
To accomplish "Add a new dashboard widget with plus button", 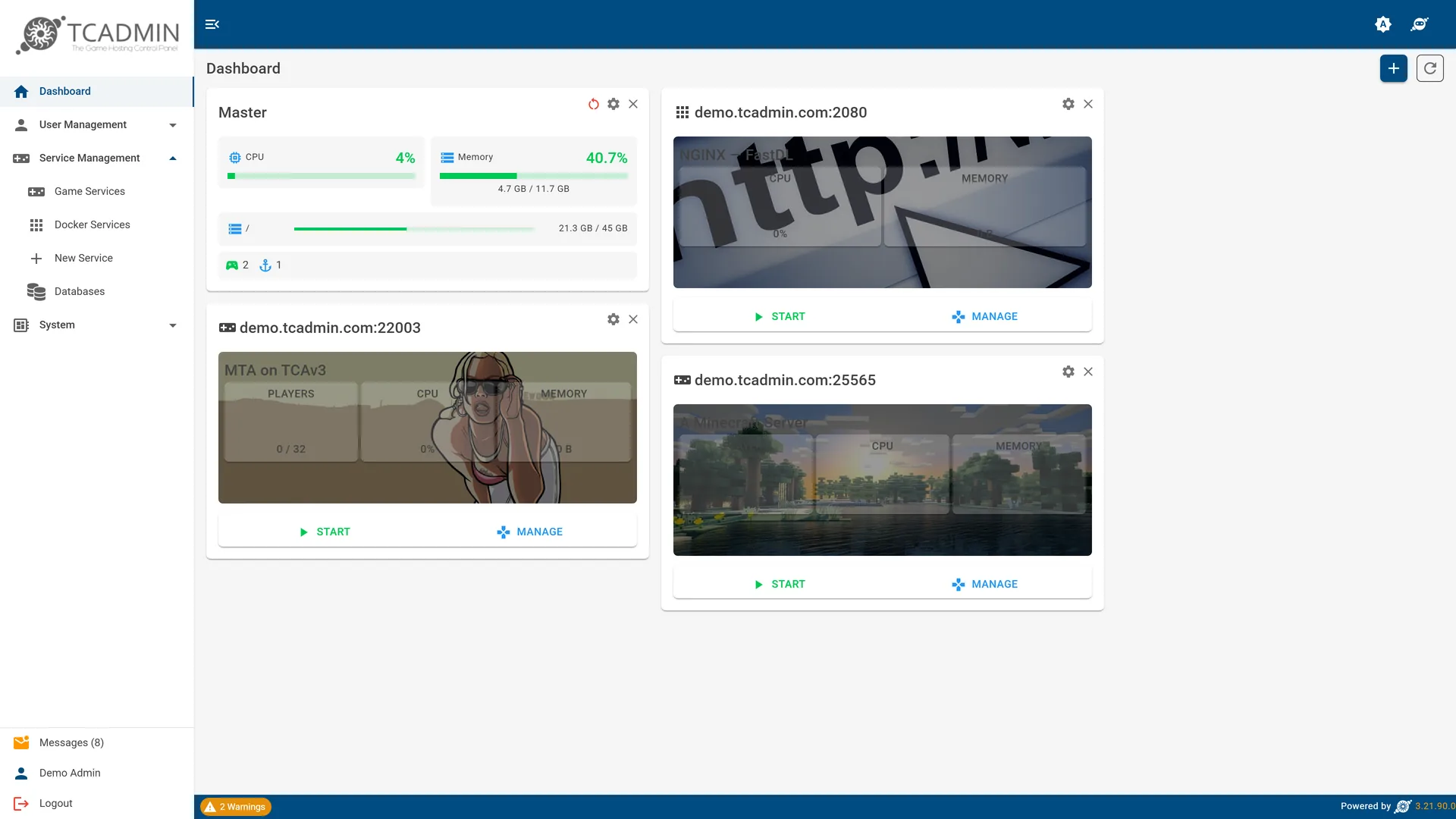I will point(1394,68).
